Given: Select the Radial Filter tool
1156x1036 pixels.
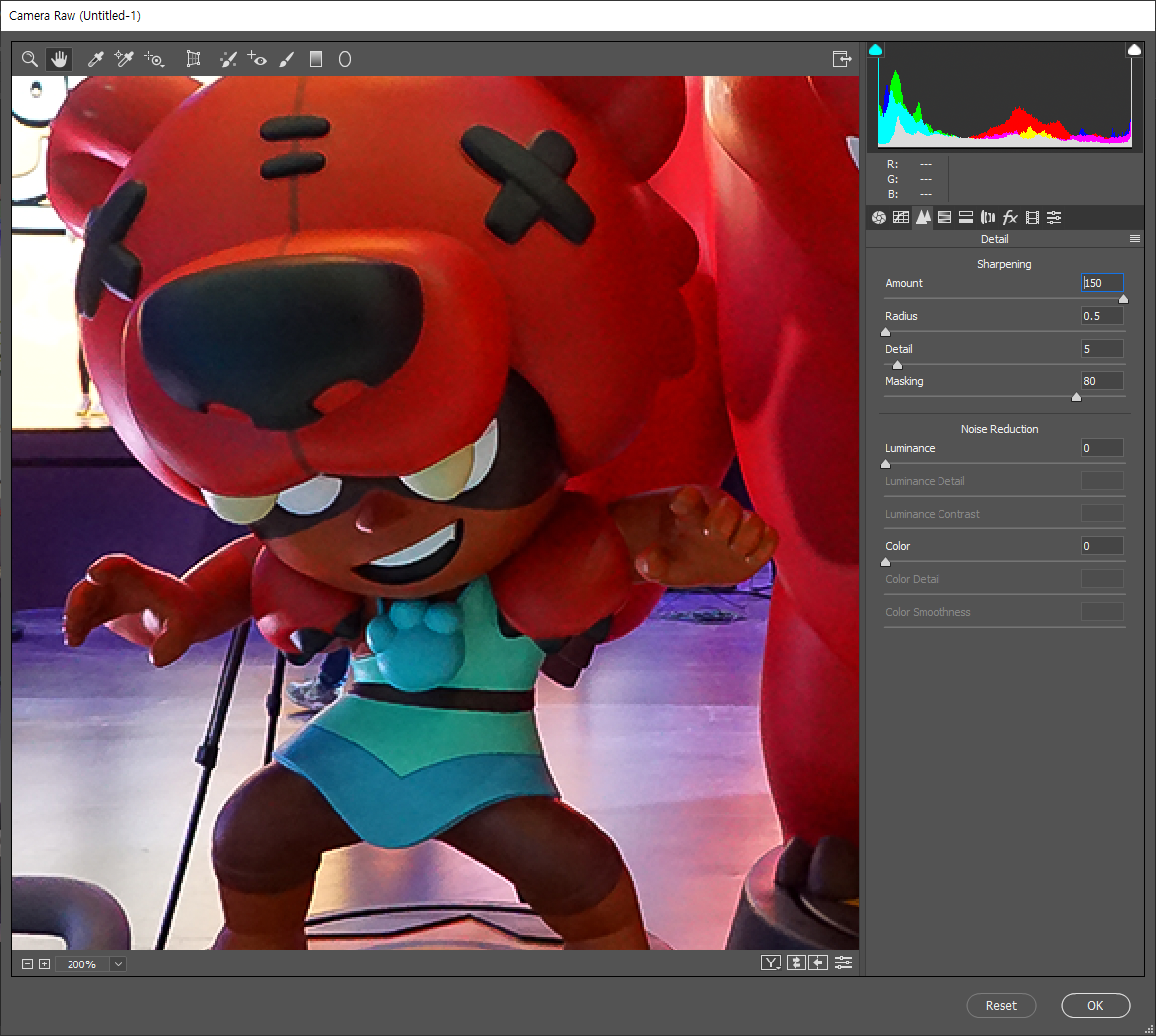Looking at the screenshot, I should (345, 59).
